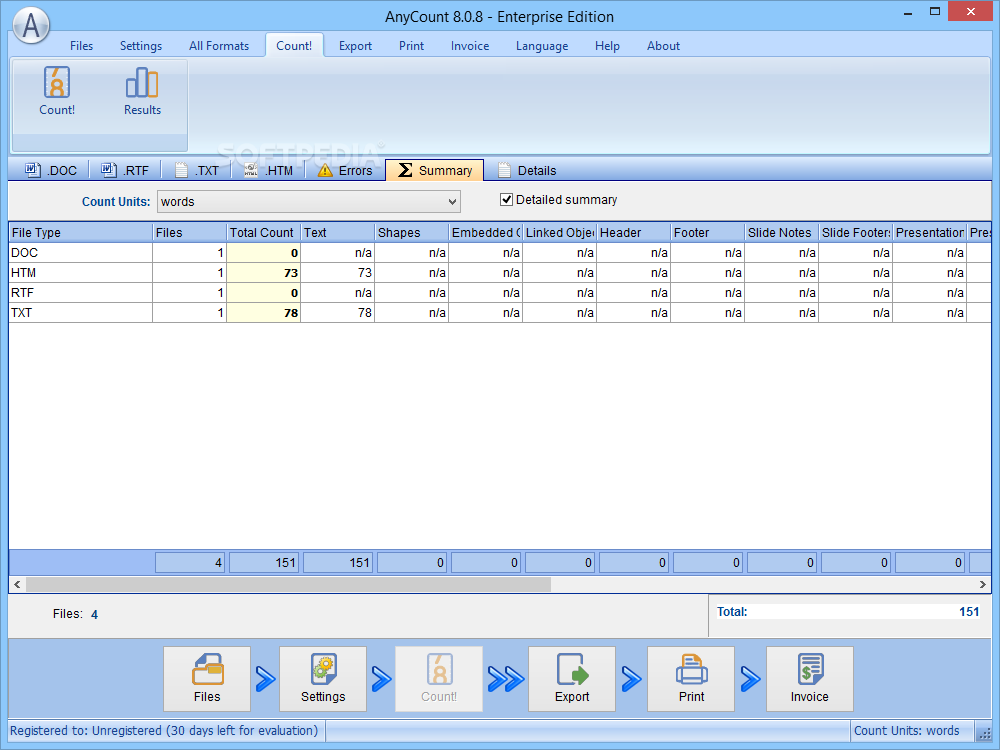Click the page icon on .TXT tab
Viewport: 1000px width, 750px height.
[182, 170]
